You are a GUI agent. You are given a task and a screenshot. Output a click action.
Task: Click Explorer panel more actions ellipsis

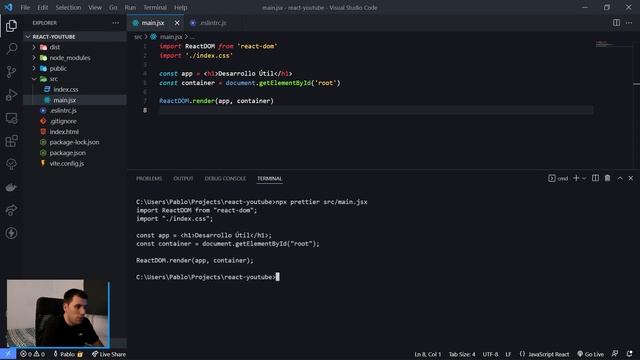[116, 23]
